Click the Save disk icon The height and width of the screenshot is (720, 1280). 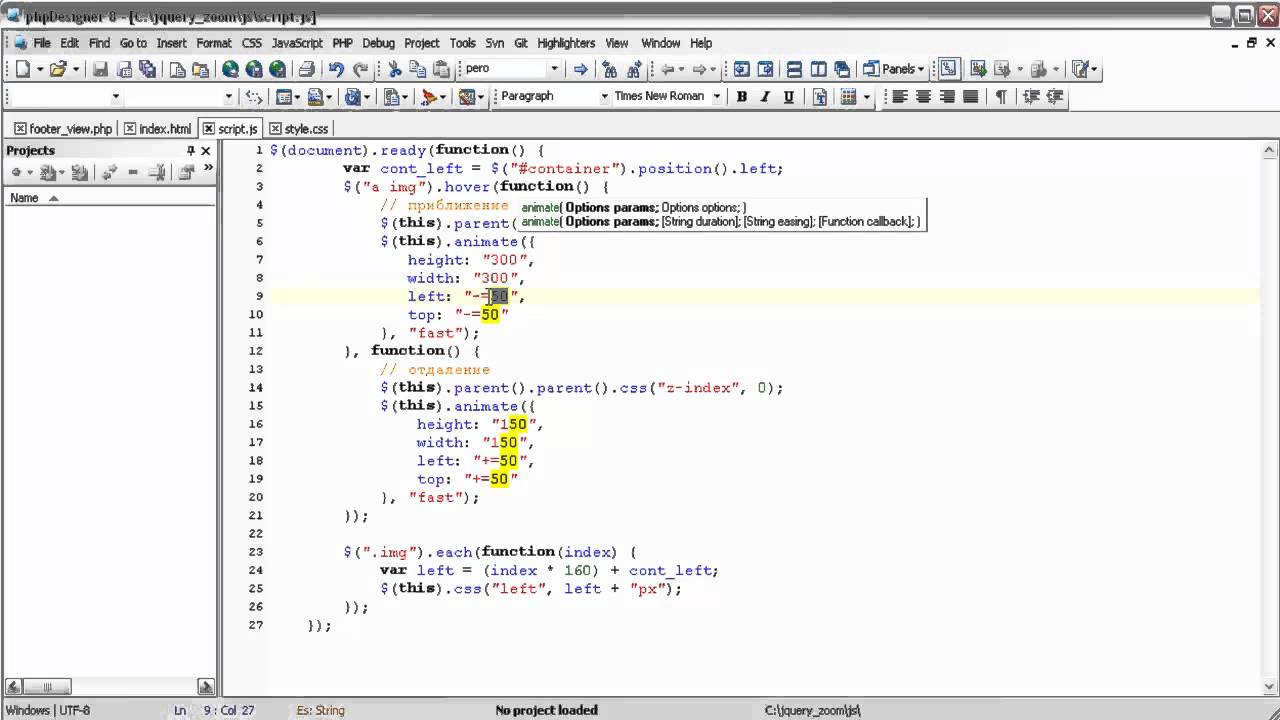(x=100, y=69)
